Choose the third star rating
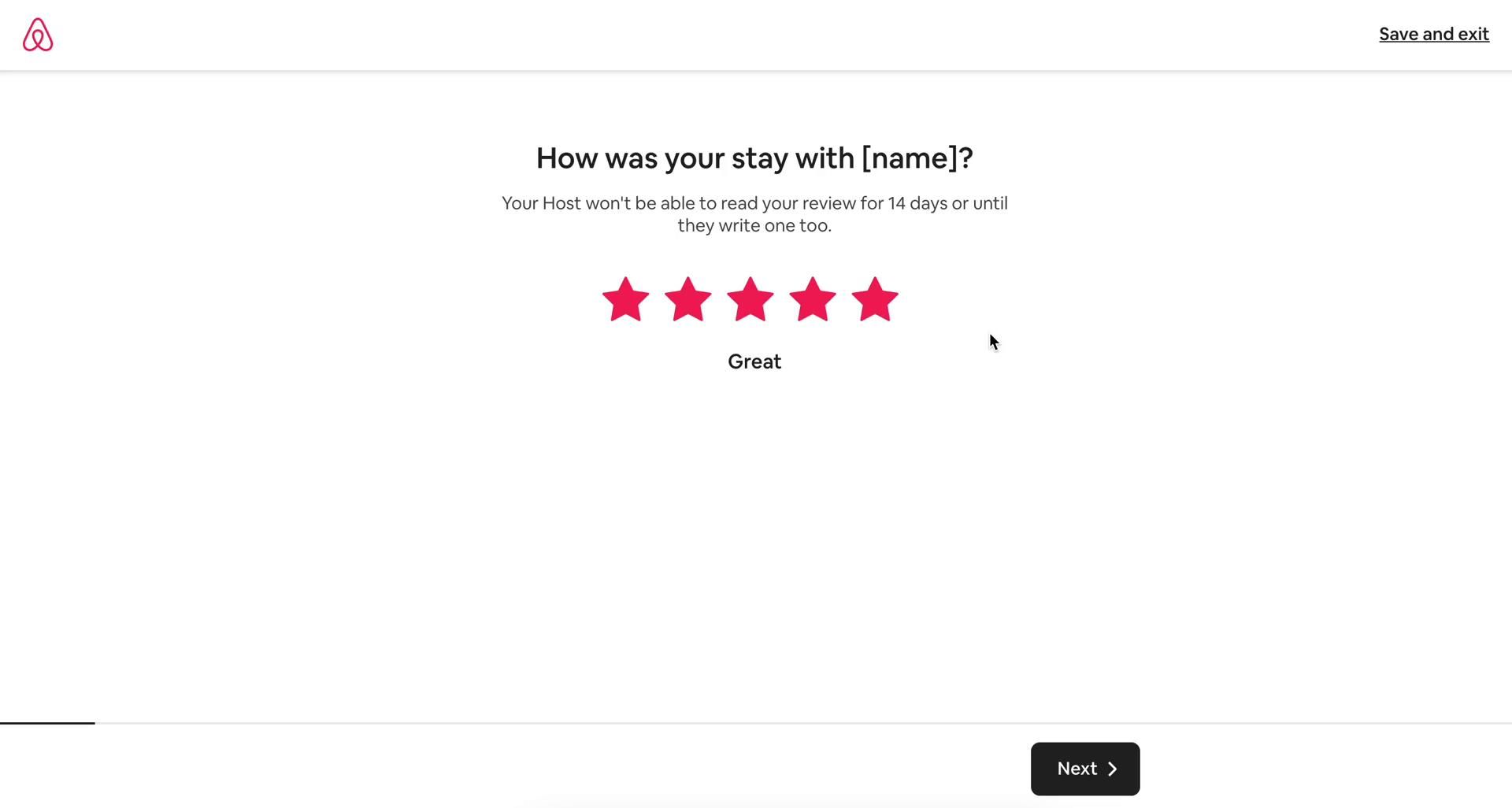This screenshot has width=1512, height=808. click(750, 299)
